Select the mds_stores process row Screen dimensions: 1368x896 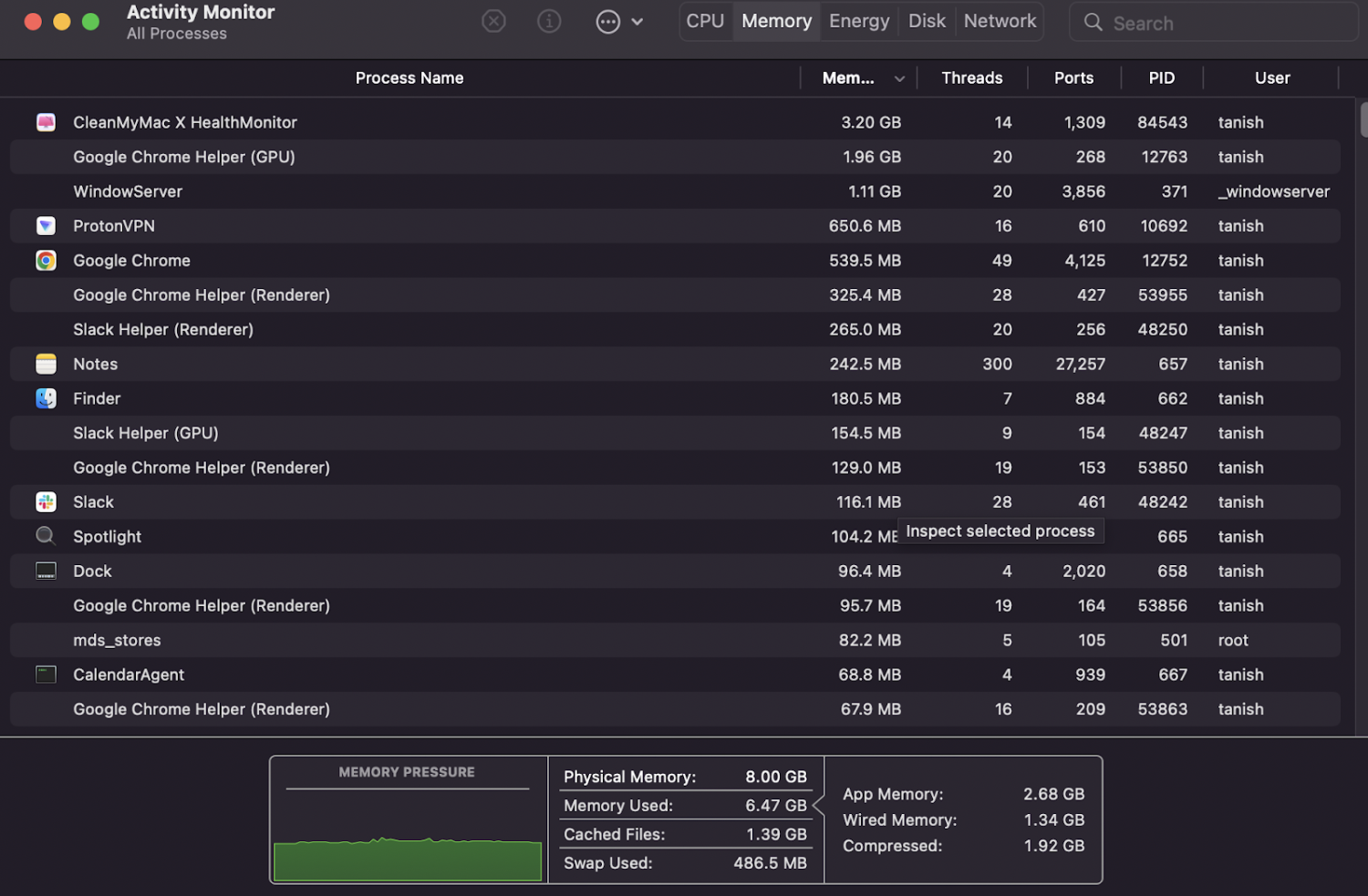[675, 640]
